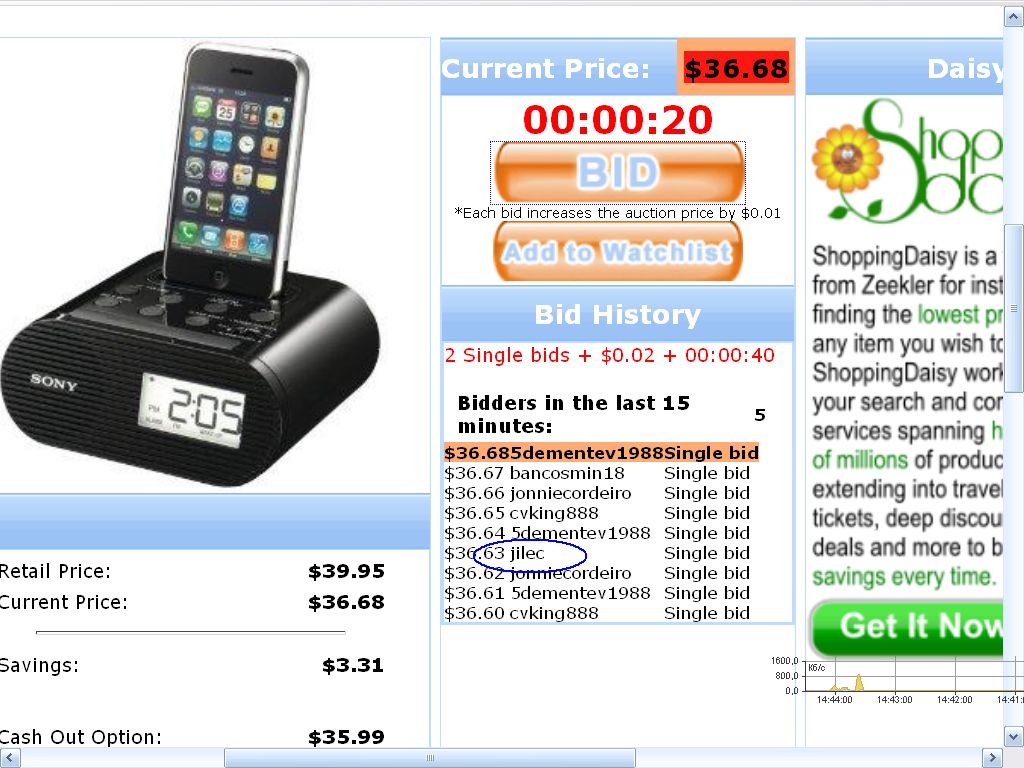Screen dimensions: 1024x768
Task: Select the cvking888 $36.60 bid row
Action: [x=597, y=613]
